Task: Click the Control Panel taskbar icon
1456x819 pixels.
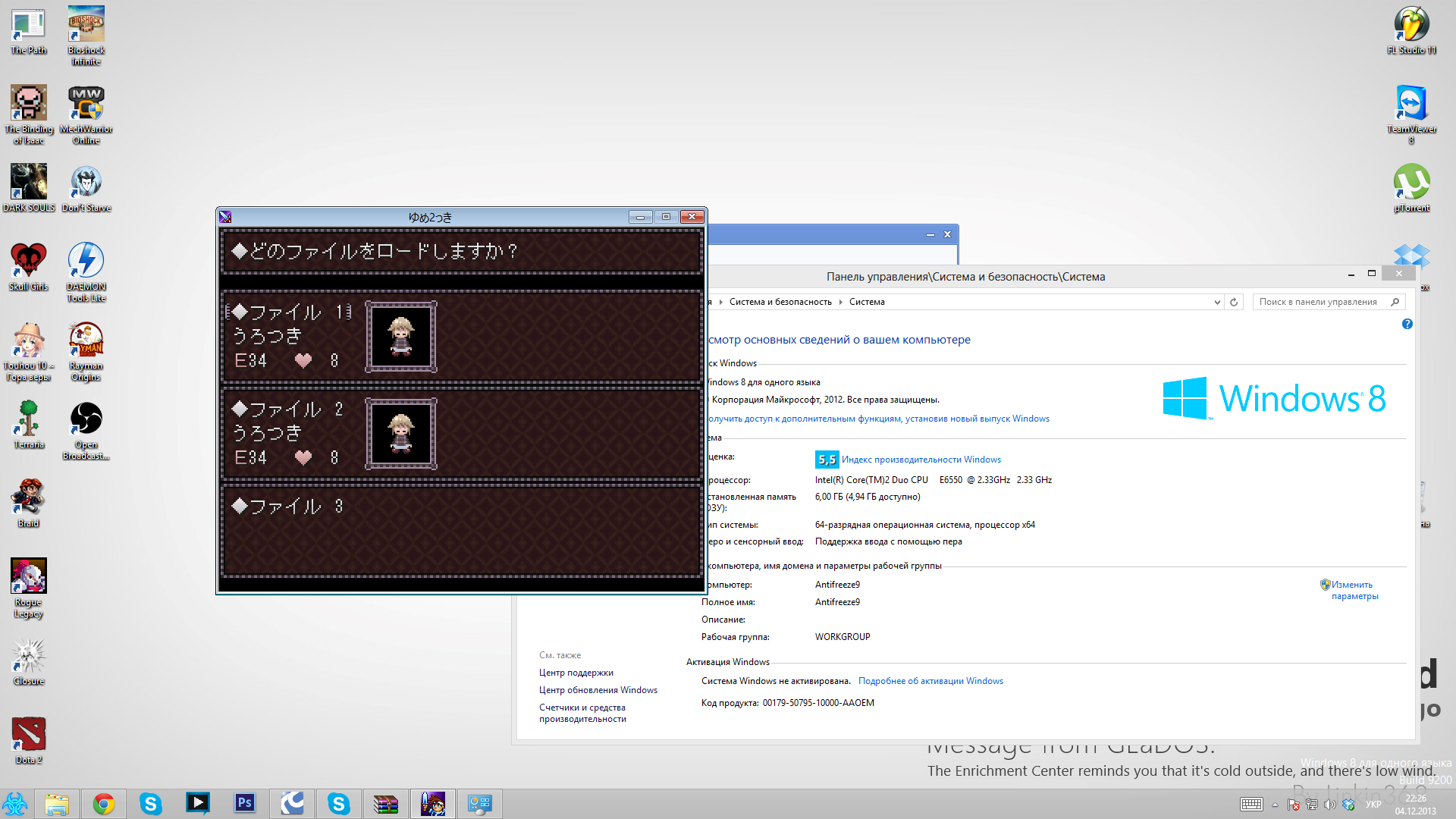Action: tap(480, 804)
